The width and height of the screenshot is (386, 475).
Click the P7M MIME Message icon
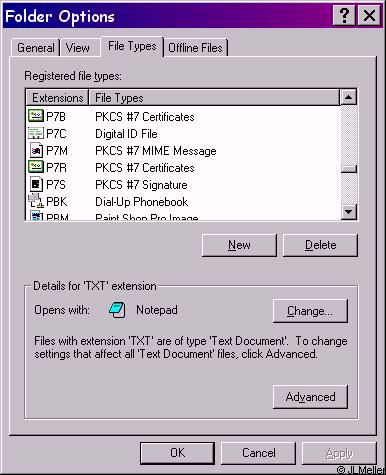(x=36, y=151)
